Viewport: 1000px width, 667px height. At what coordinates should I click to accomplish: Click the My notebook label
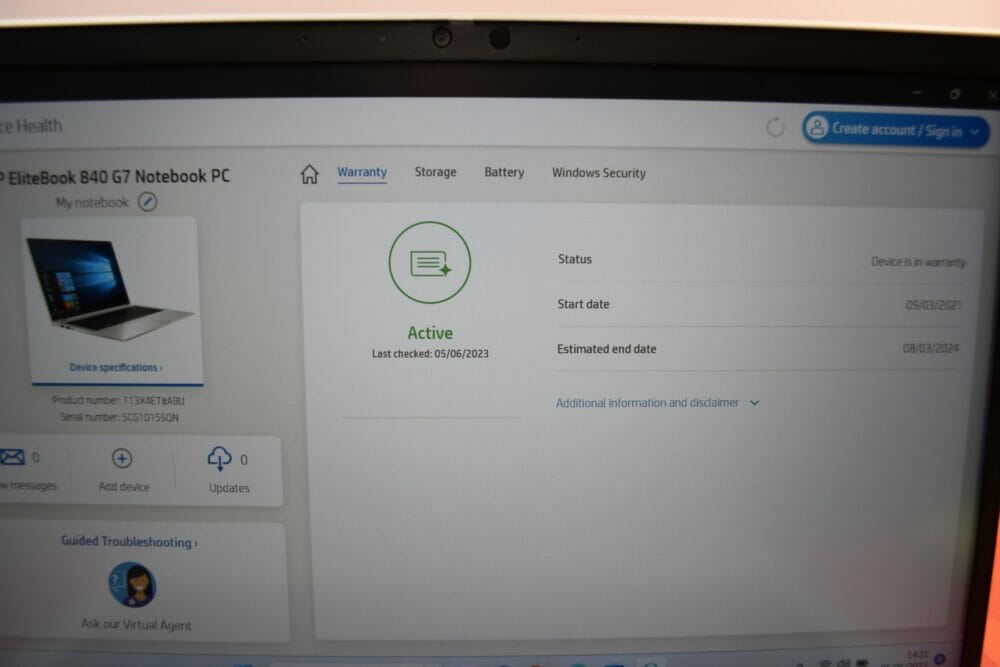92,203
